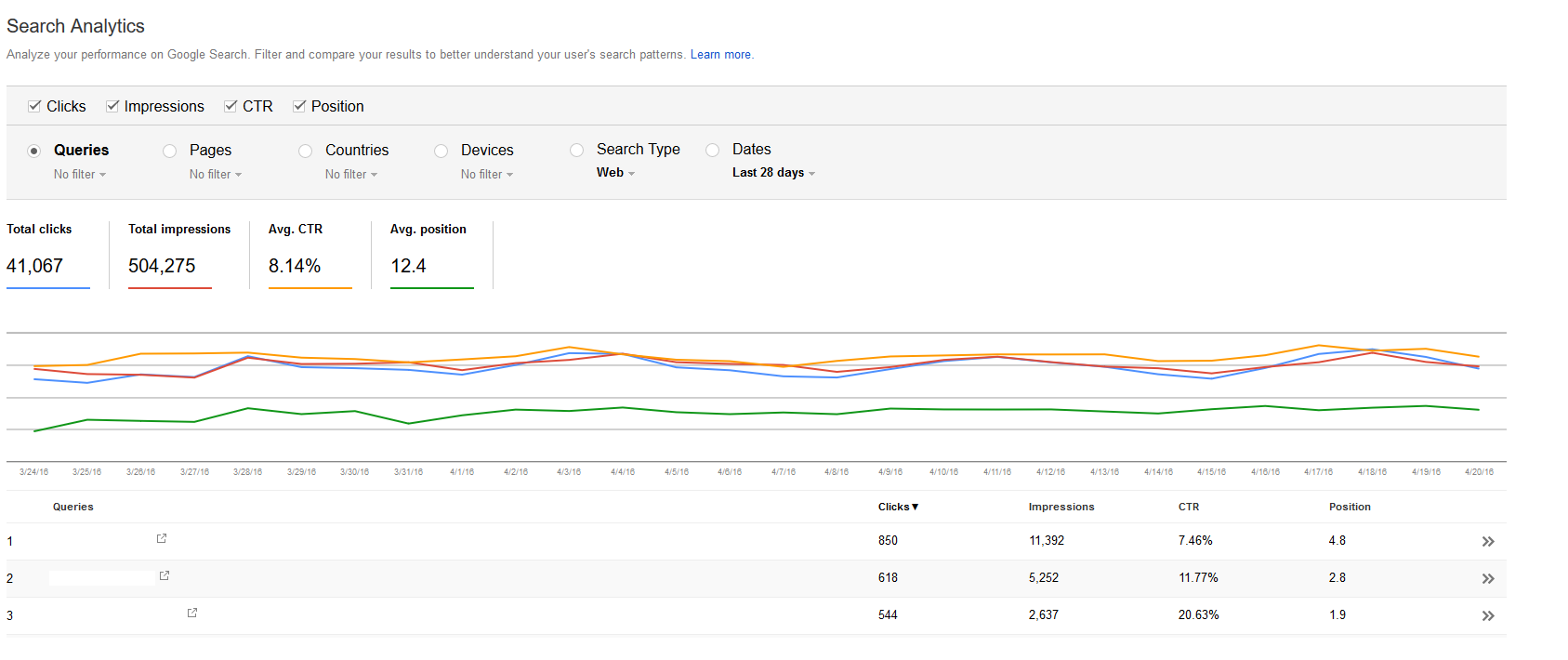Screen dimensions: 1568x660
Task: Toggle the Impressions checkbox
Action: click(112, 106)
